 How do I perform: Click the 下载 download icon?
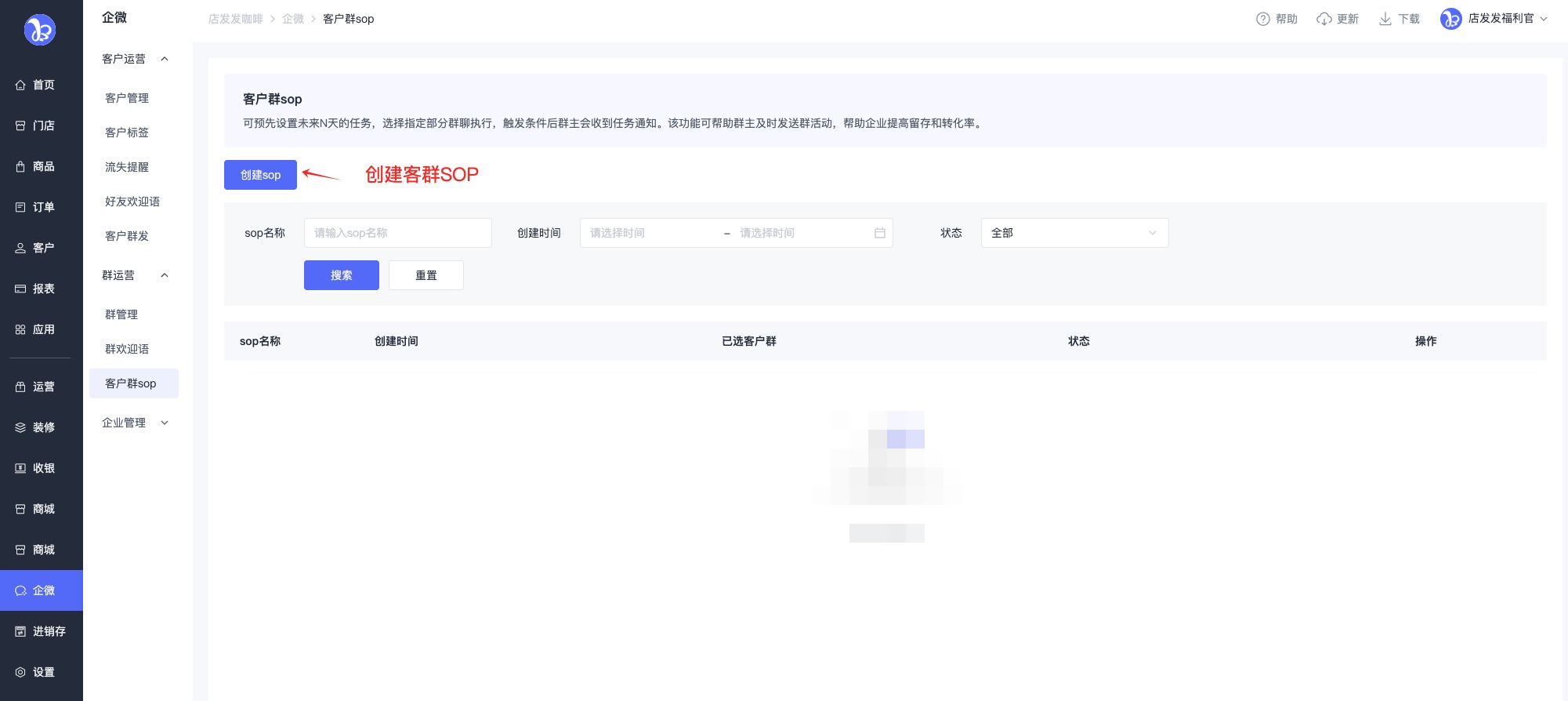click(1385, 19)
